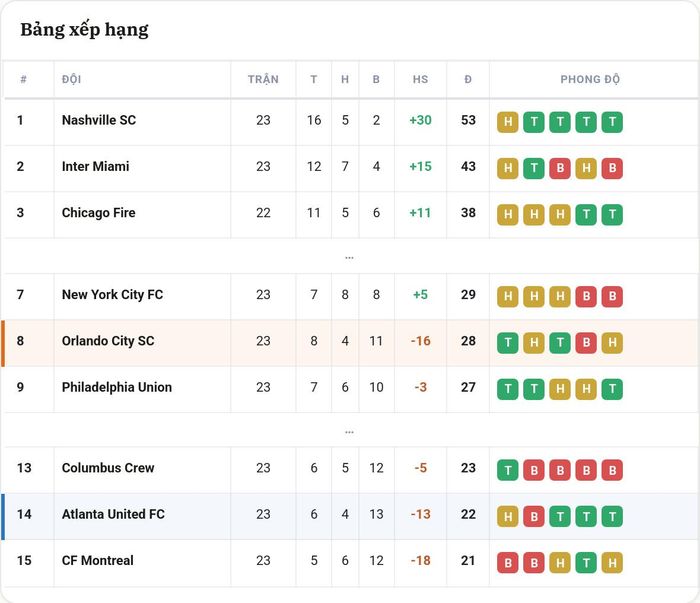This screenshot has height=603, width=700.
Task: Click the PHONG ĐỘ column header
Action: coord(590,79)
